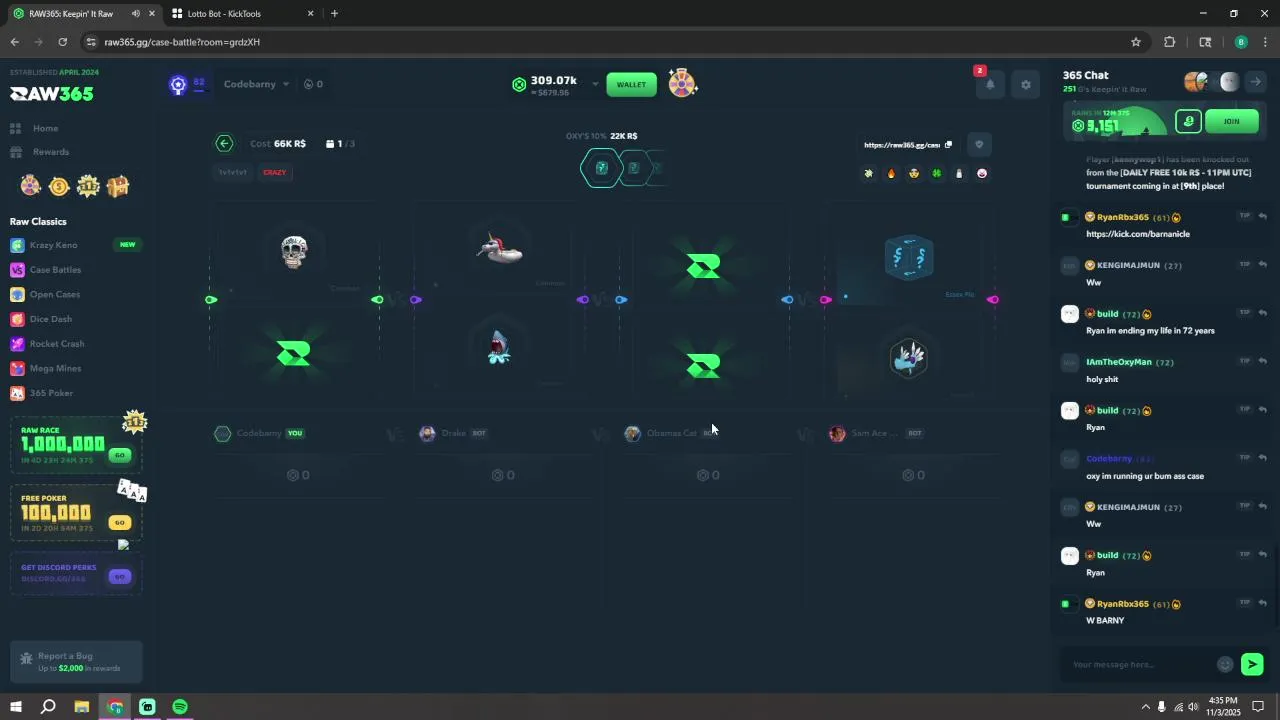Expand the Codebarny profile dropdown
1280x720 pixels.
(257, 84)
